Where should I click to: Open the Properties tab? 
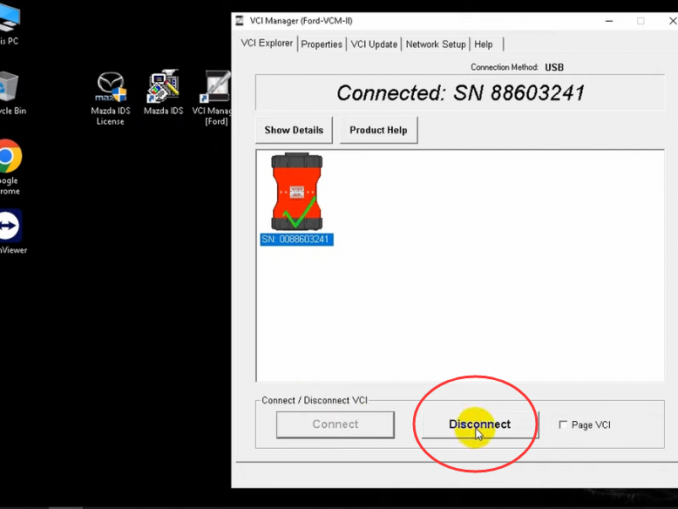tap(321, 44)
